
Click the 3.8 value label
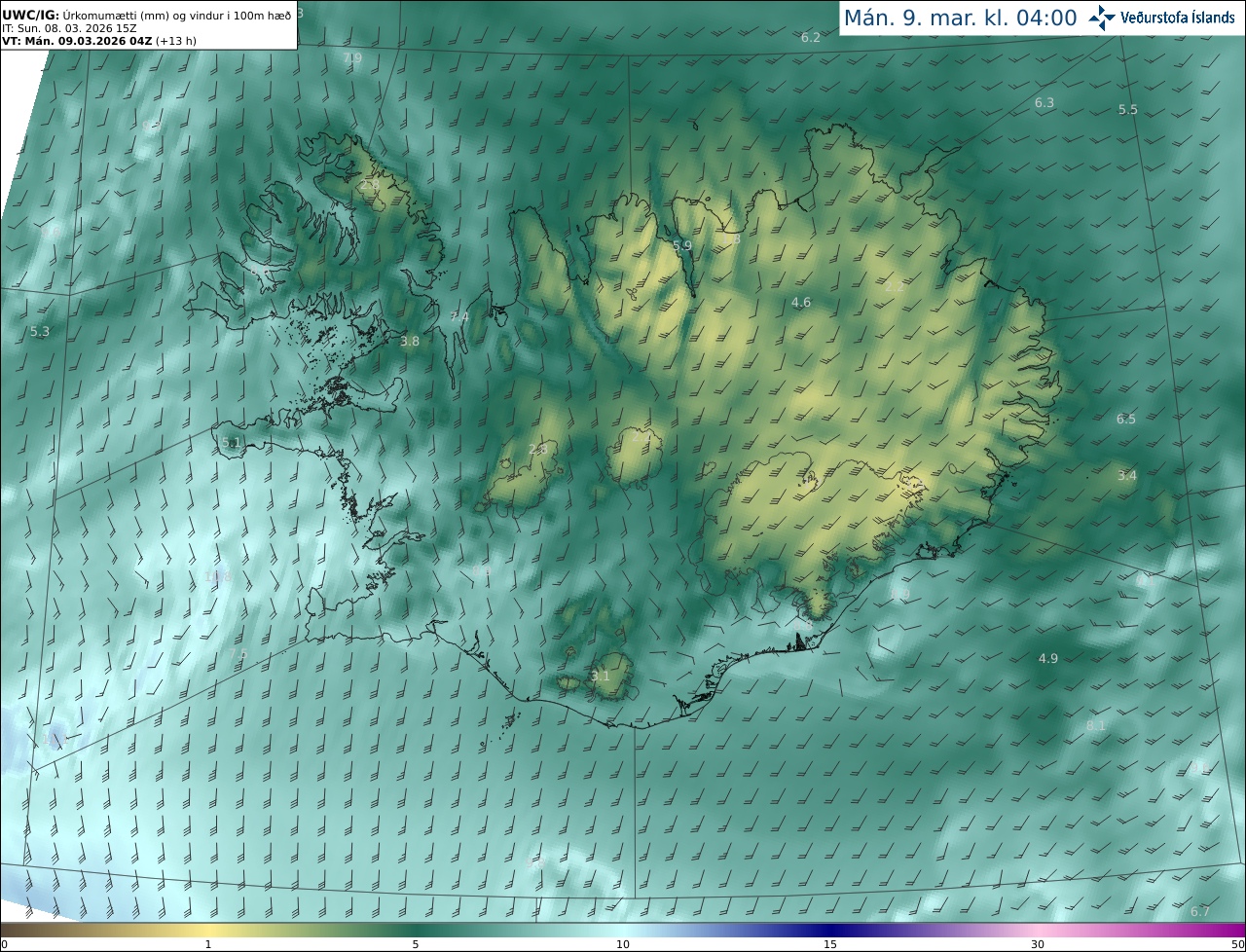(410, 342)
